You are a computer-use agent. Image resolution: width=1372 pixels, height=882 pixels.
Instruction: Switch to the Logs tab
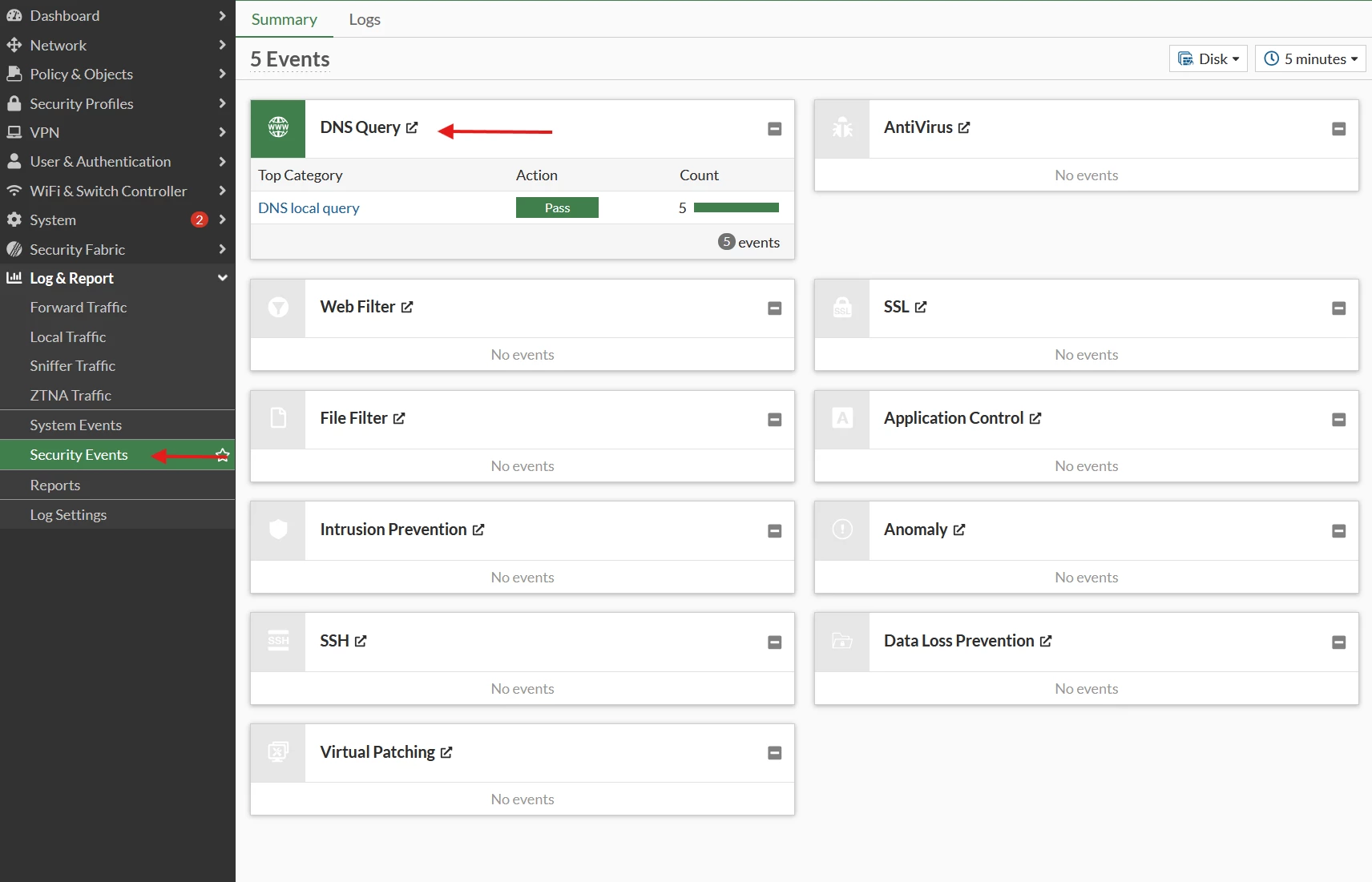coord(365,19)
